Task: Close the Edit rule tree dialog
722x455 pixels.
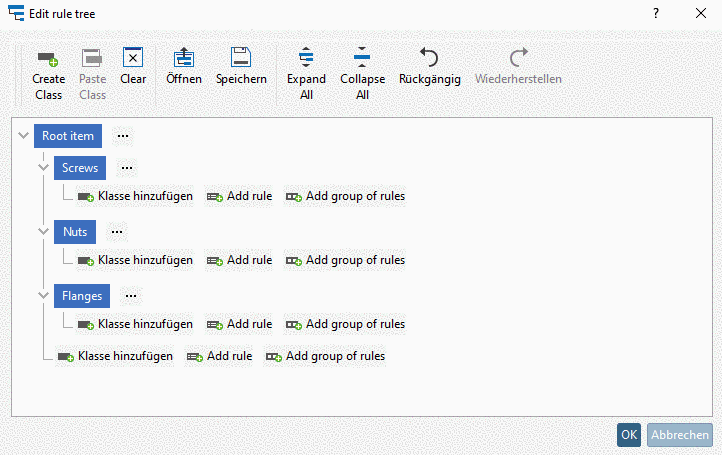Action: coord(701,13)
